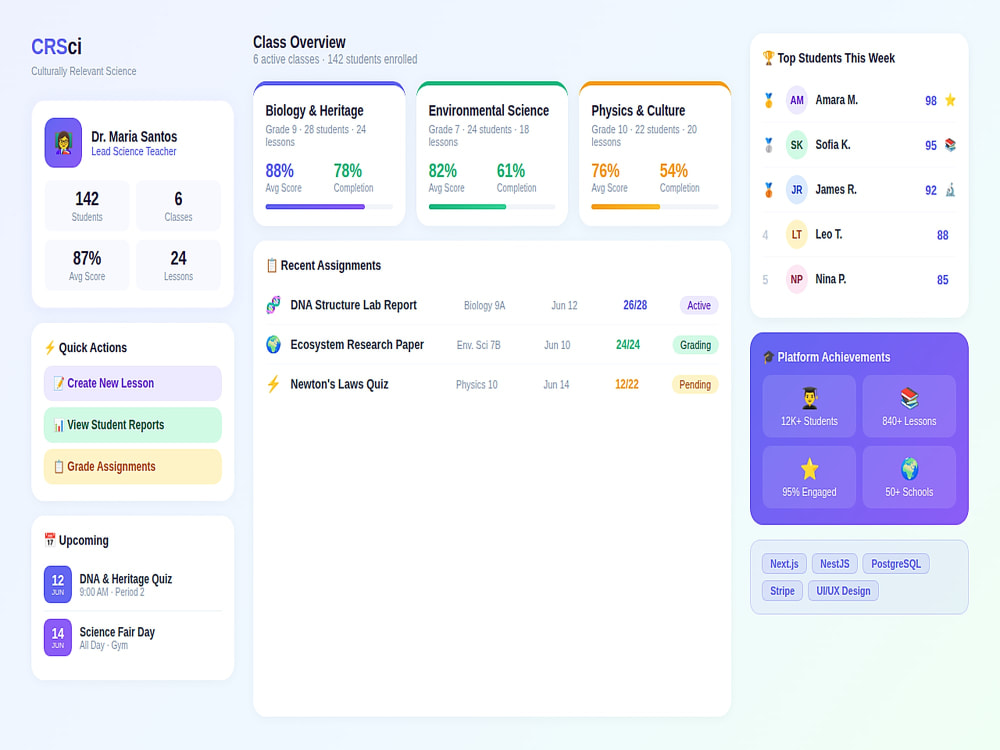Screen dimensions: 1000x750
Task: Click the lightning icon beside Quick Actions
Action: point(50,348)
